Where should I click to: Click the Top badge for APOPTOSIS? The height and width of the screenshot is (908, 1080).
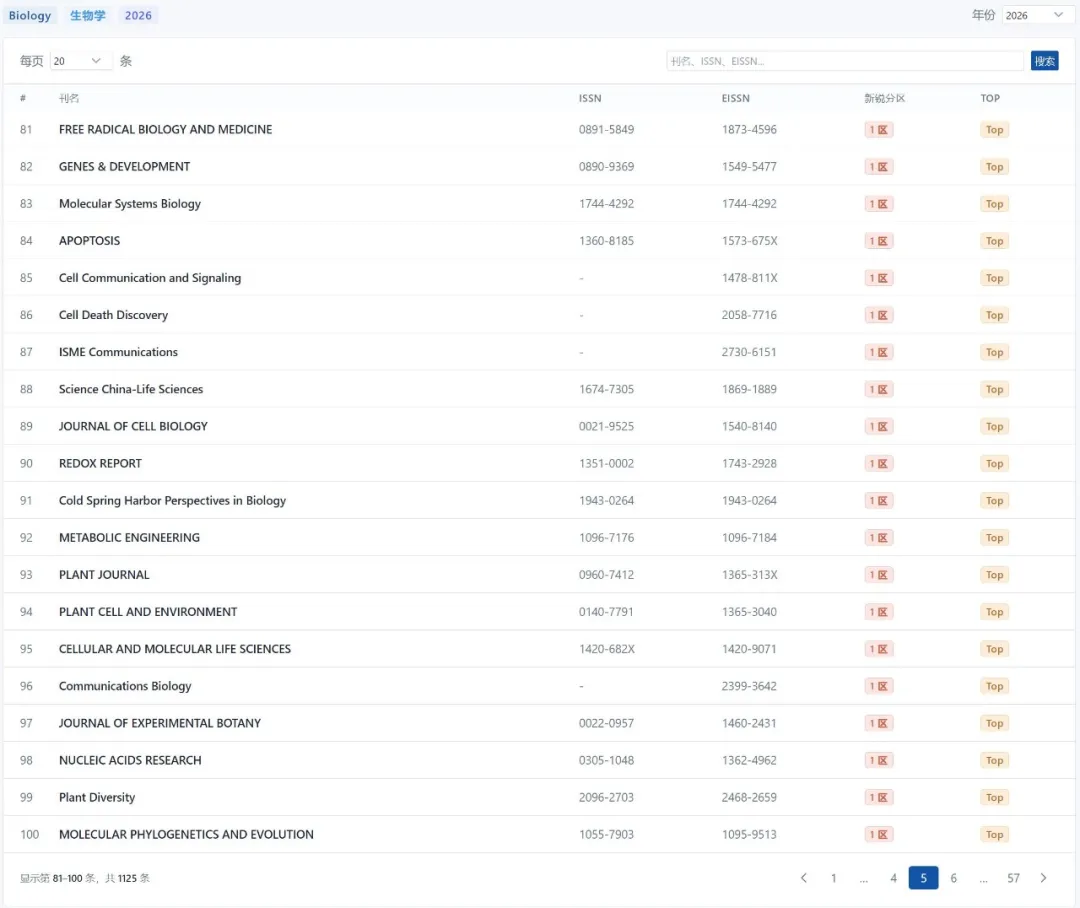(994, 241)
